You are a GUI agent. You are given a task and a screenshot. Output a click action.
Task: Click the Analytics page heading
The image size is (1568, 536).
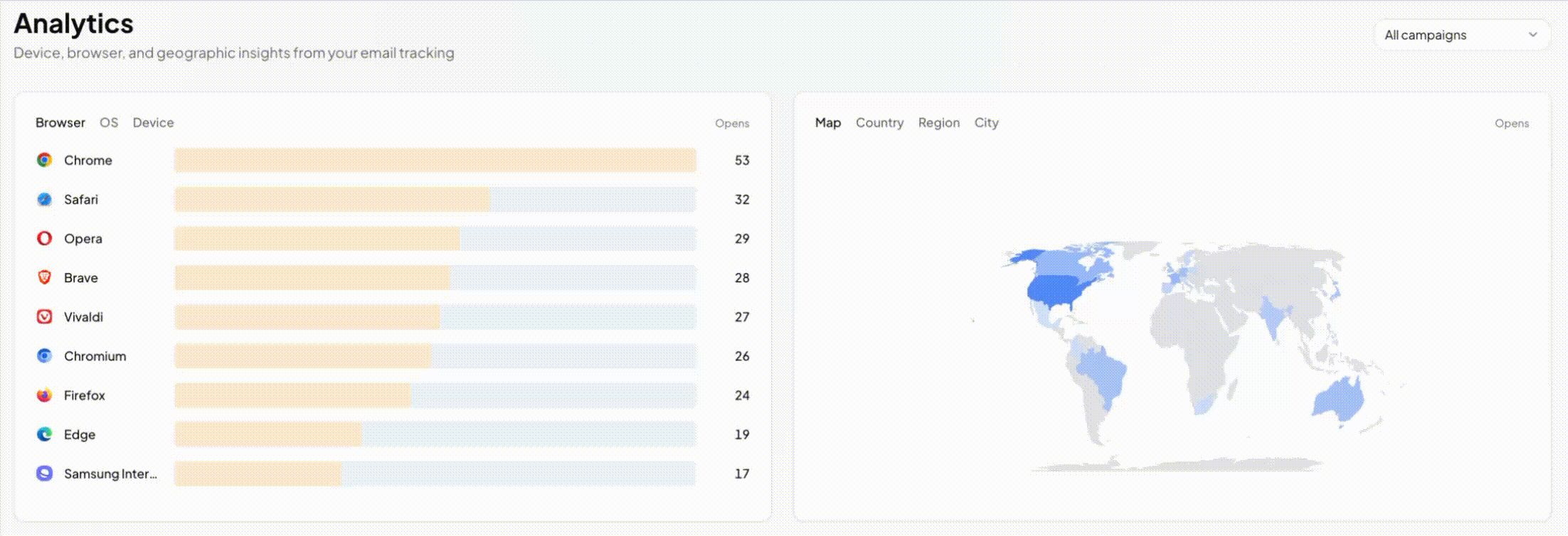coord(73,23)
